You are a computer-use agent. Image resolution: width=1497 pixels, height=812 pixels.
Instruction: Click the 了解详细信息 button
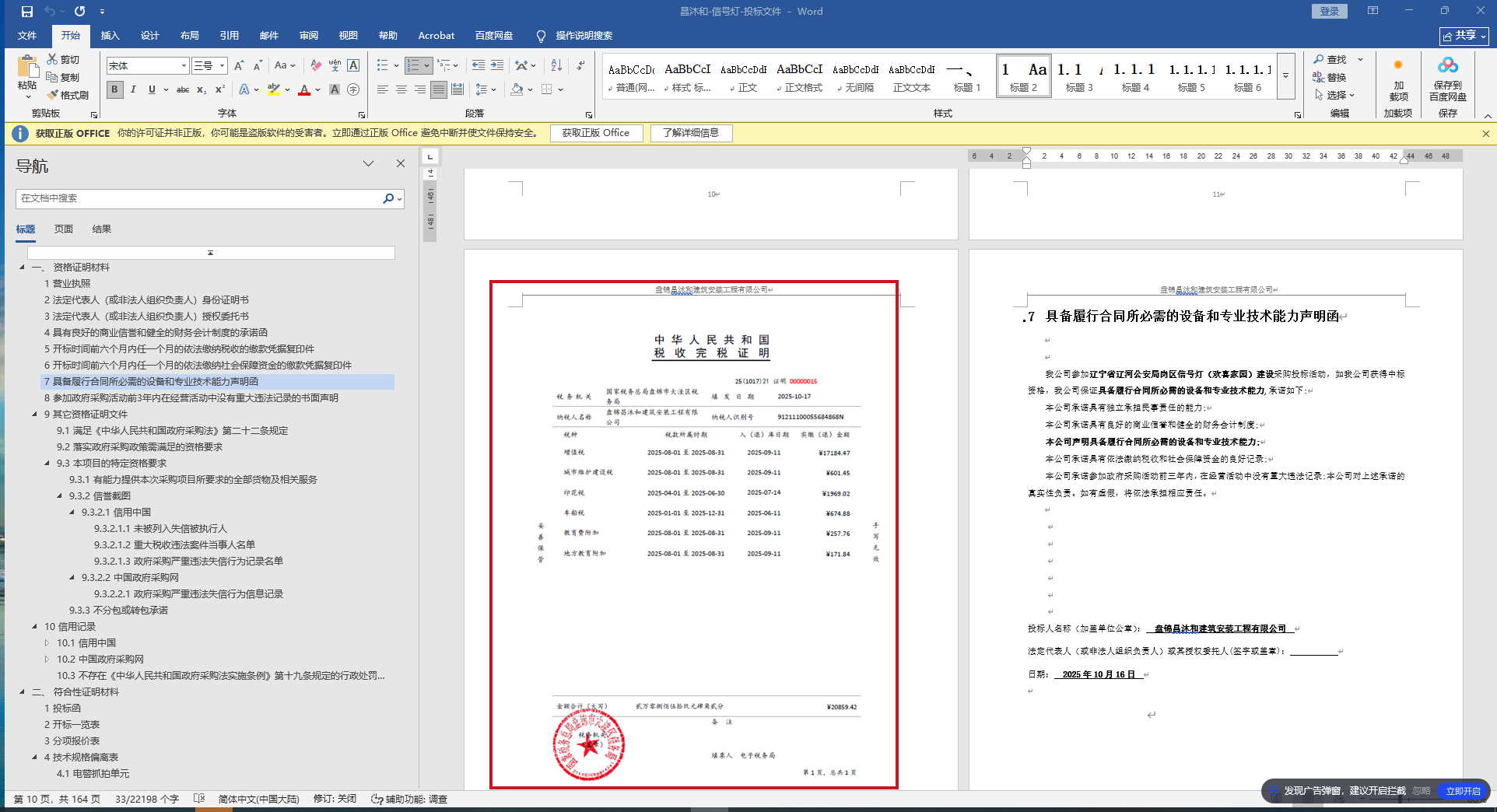pyautogui.click(x=691, y=133)
